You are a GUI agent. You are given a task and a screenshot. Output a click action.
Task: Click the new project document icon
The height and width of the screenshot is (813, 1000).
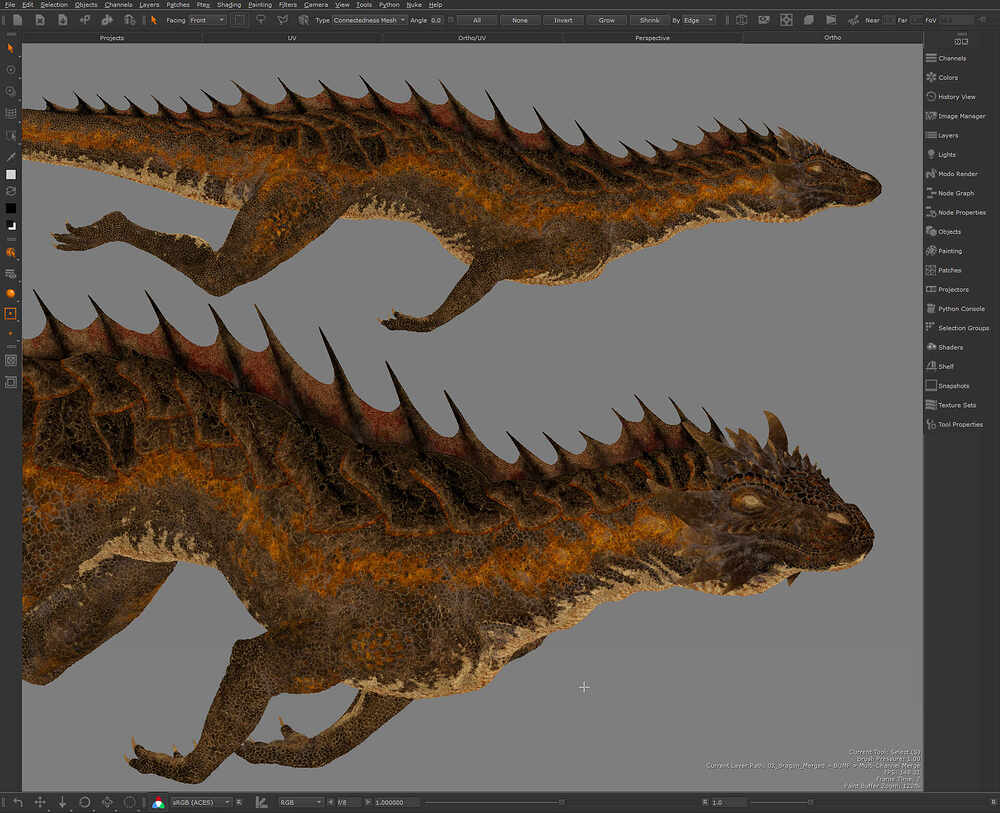(x=17, y=20)
